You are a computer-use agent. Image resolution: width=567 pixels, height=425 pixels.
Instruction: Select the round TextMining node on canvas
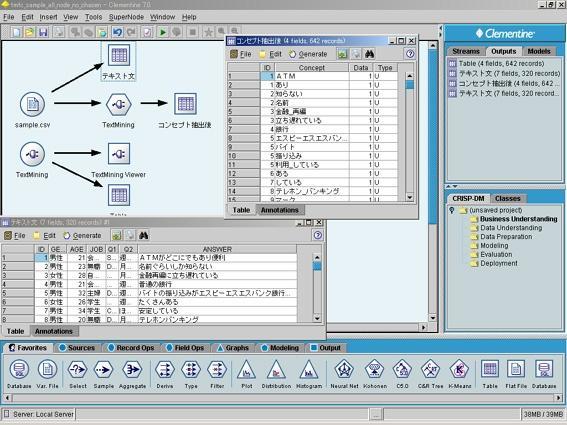(33, 154)
